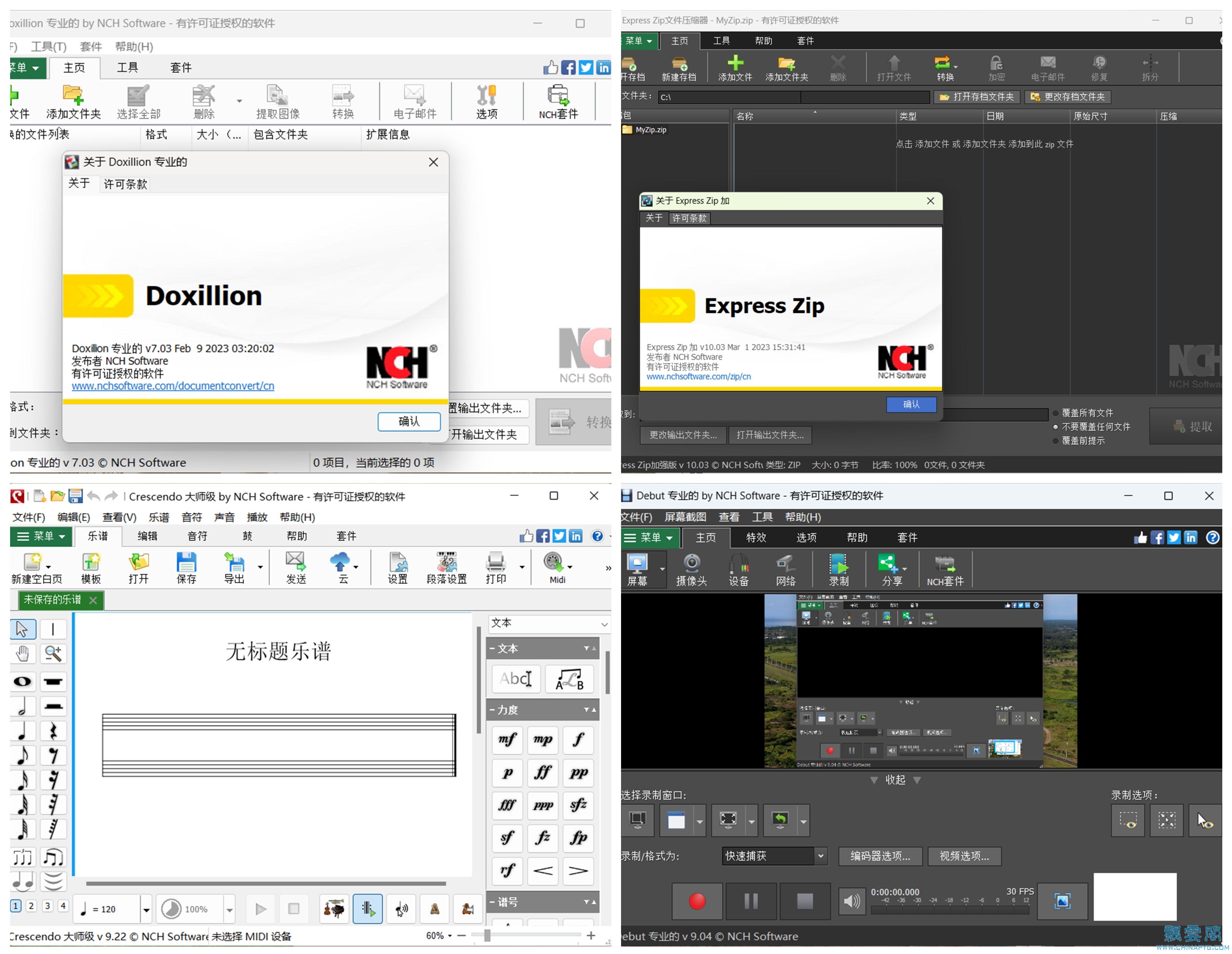Select the zoom magnifier tool in Crescendo
Viewport: 1232px width, 954px height.
[53, 653]
